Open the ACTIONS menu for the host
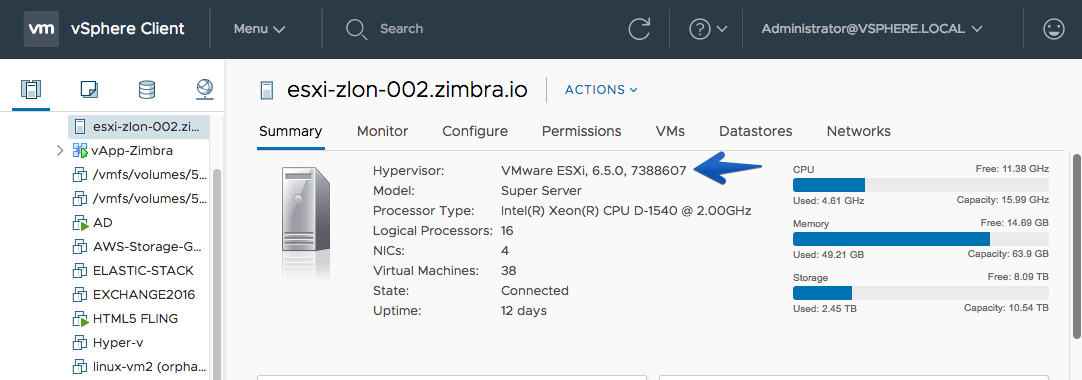The height and width of the screenshot is (380, 1082). coord(601,90)
